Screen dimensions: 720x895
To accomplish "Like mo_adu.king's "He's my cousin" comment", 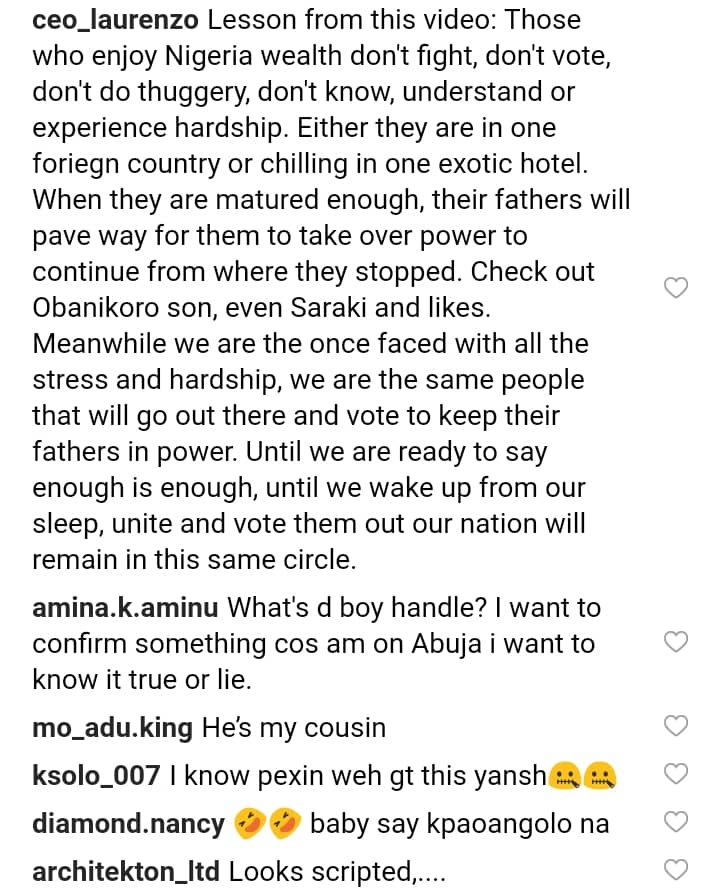I will pos(677,725).
